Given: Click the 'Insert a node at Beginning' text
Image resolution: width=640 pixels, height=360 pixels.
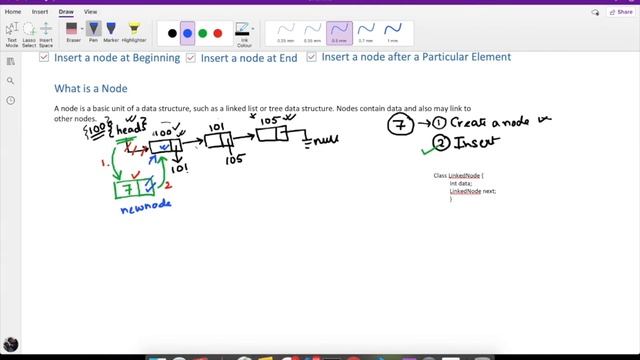Looking at the screenshot, I should pyautogui.click(x=117, y=58).
